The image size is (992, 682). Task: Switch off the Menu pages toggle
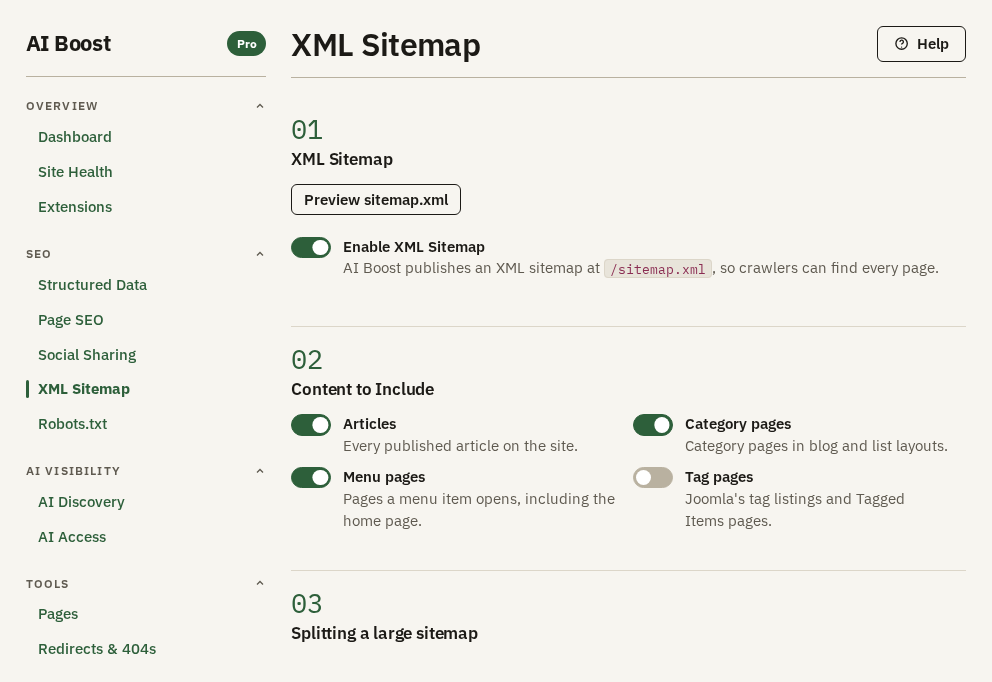311,478
